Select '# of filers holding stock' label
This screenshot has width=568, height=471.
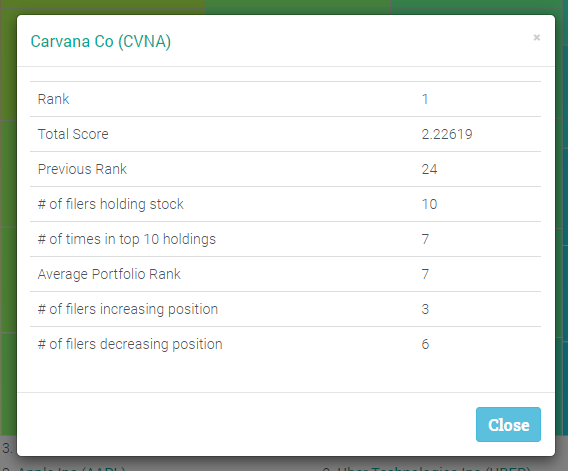pos(111,204)
